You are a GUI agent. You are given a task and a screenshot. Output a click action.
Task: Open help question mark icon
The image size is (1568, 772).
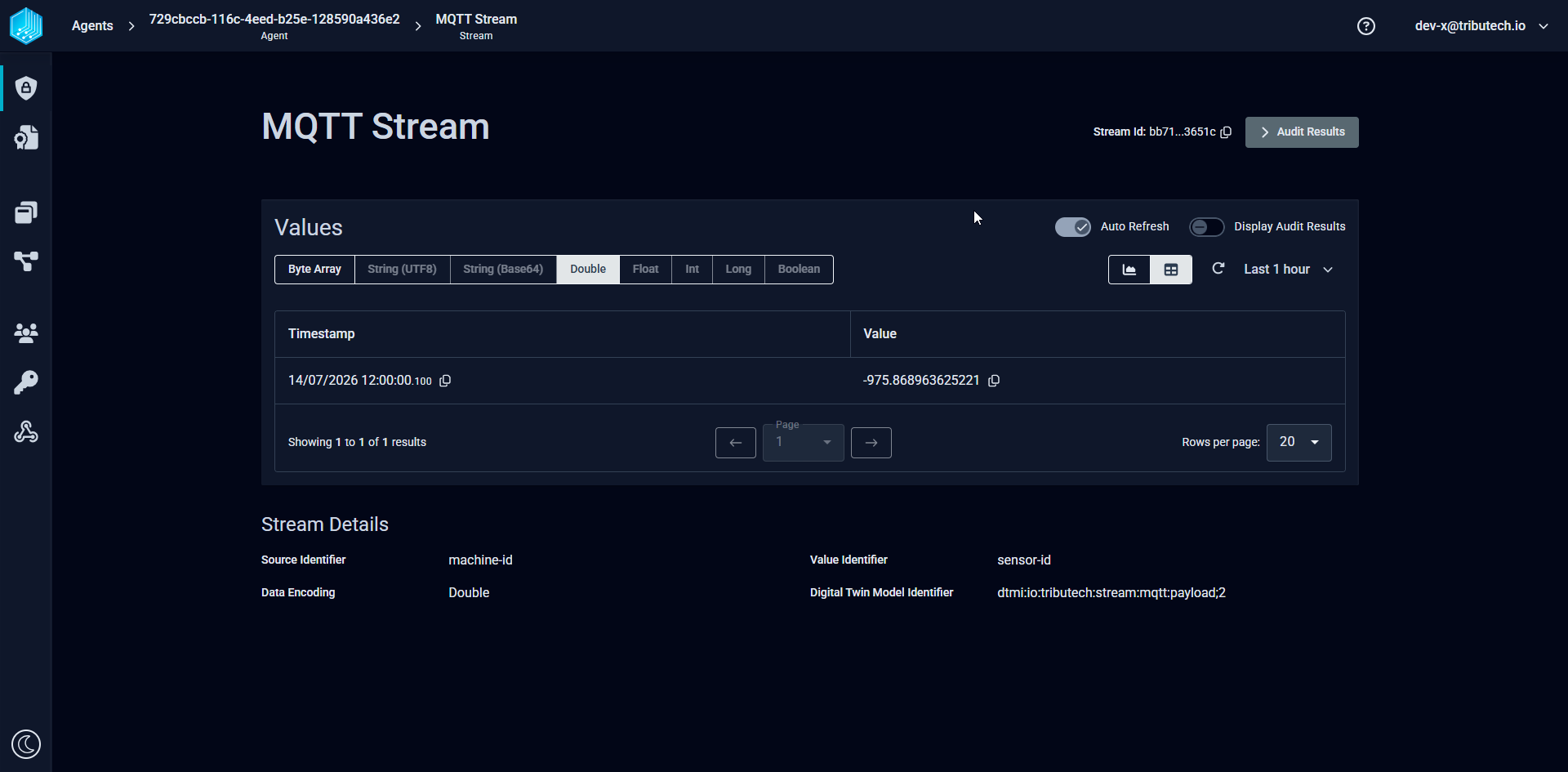(1366, 26)
